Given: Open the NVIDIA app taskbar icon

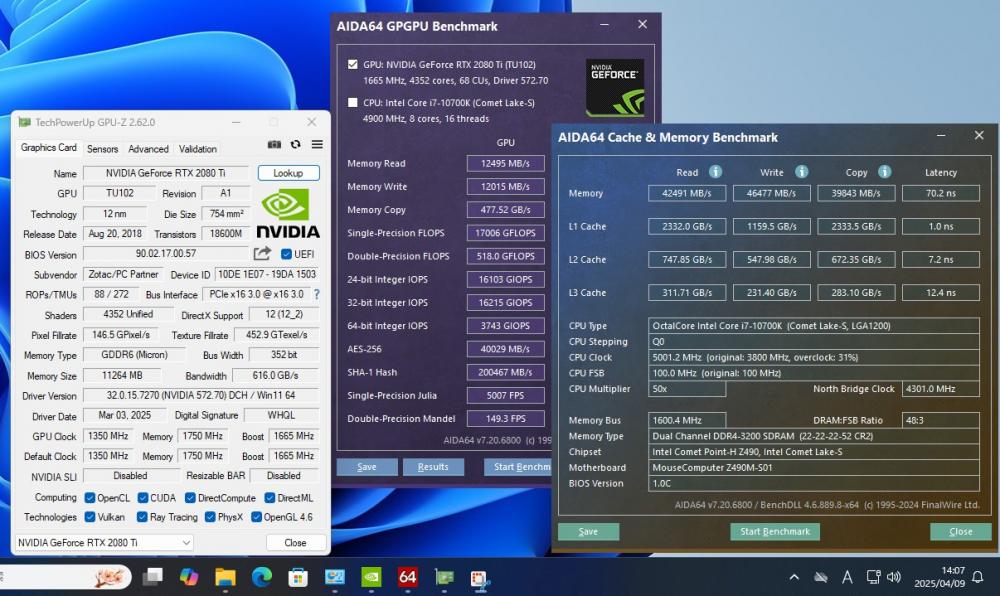Looking at the screenshot, I should (x=371, y=578).
